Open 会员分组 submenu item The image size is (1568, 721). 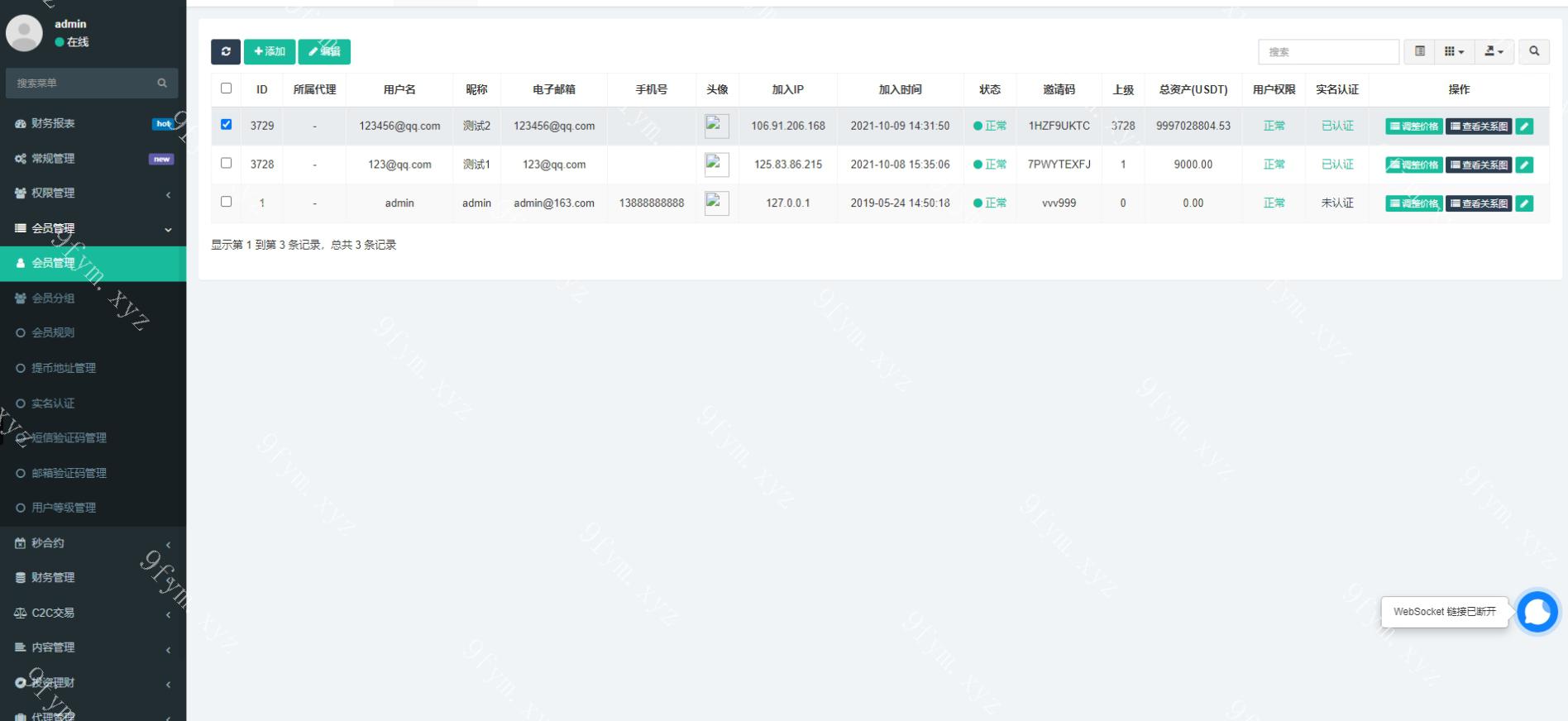(x=93, y=298)
